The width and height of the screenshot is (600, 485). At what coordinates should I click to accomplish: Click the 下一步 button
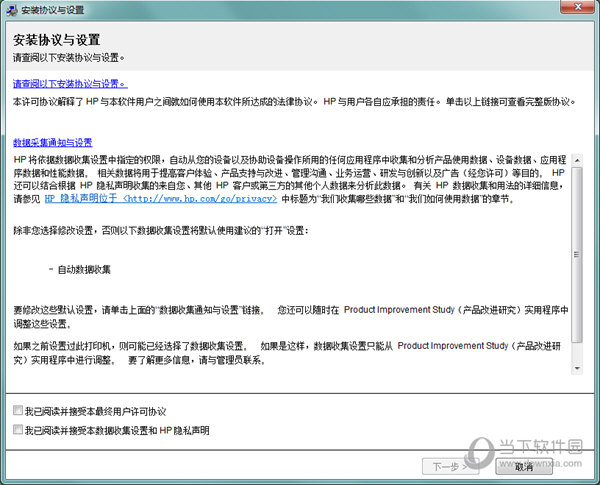450,467
